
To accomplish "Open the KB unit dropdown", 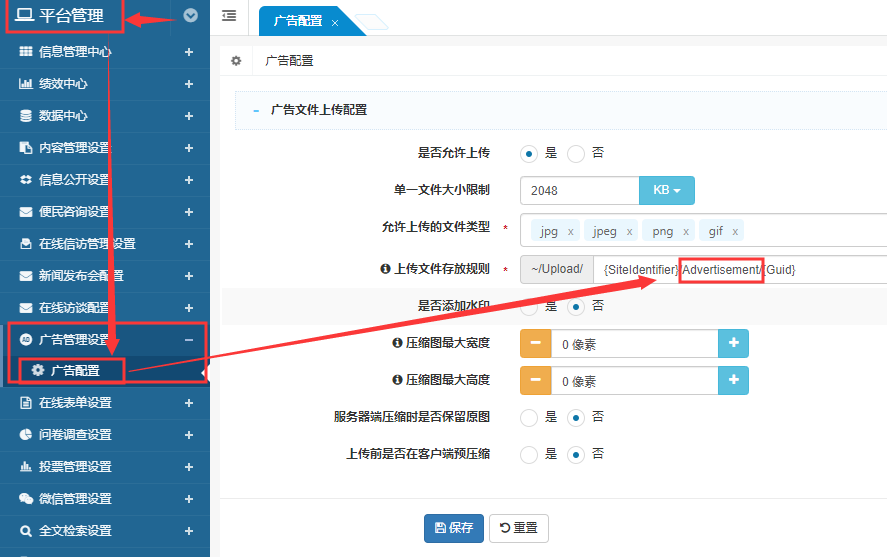I will 666,190.
